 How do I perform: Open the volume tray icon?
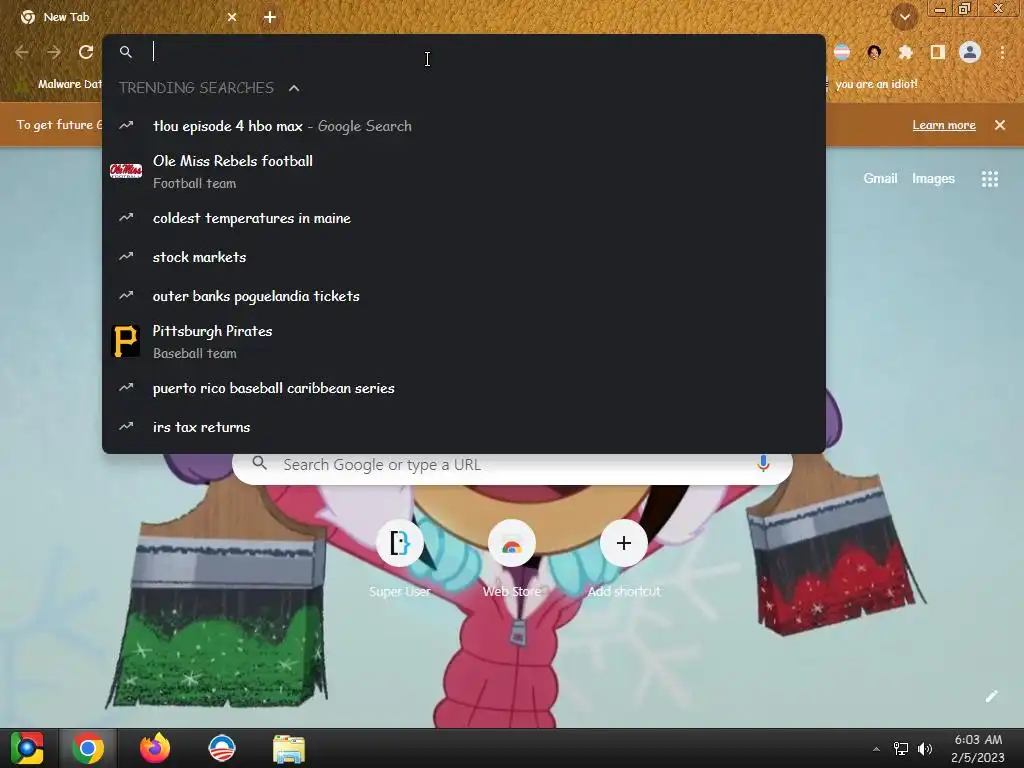(x=925, y=749)
